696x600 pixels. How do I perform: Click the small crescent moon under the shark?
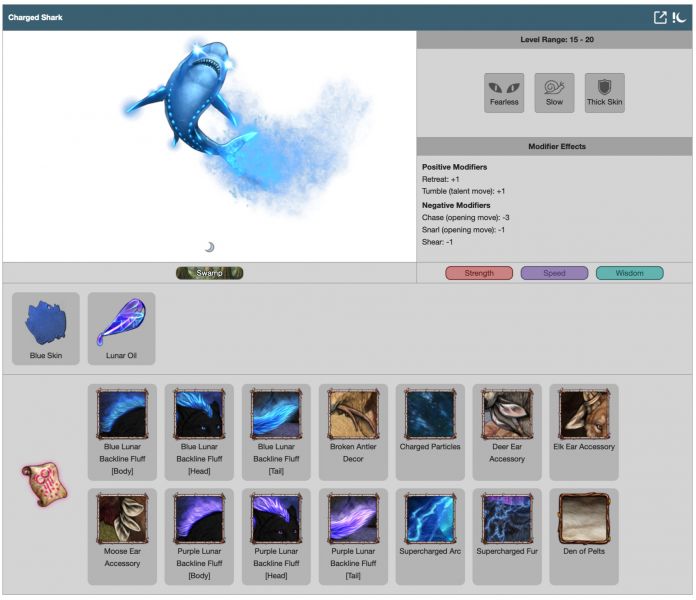[x=209, y=247]
